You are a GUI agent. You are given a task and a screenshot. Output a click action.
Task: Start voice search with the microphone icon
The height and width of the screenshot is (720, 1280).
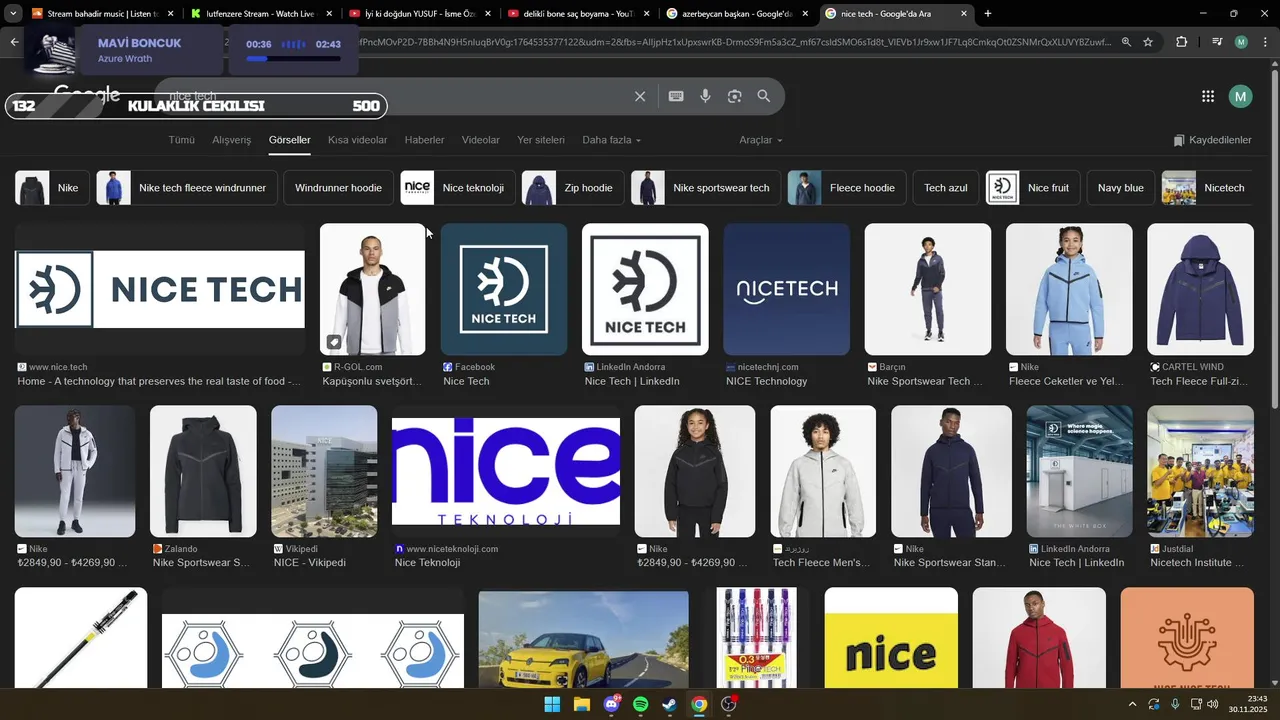click(x=705, y=96)
